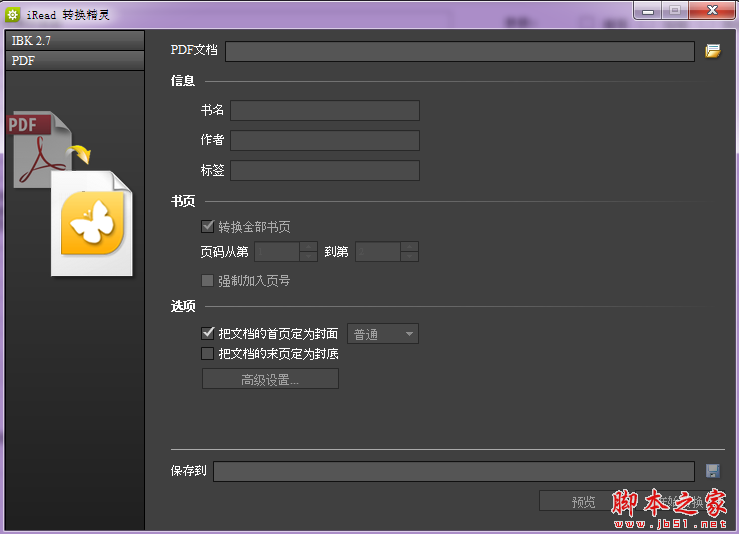Minimize the iRead 转换精灵 window
This screenshot has height=535, width=739.
pos(648,10)
